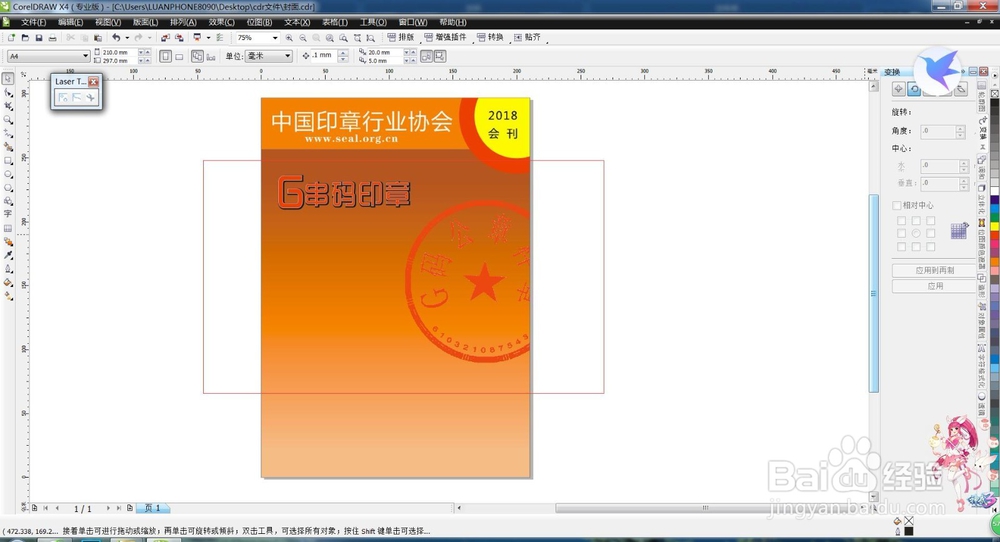Check the top-right anchor point box
This screenshot has width=1000, height=542.
(x=930, y=221)
